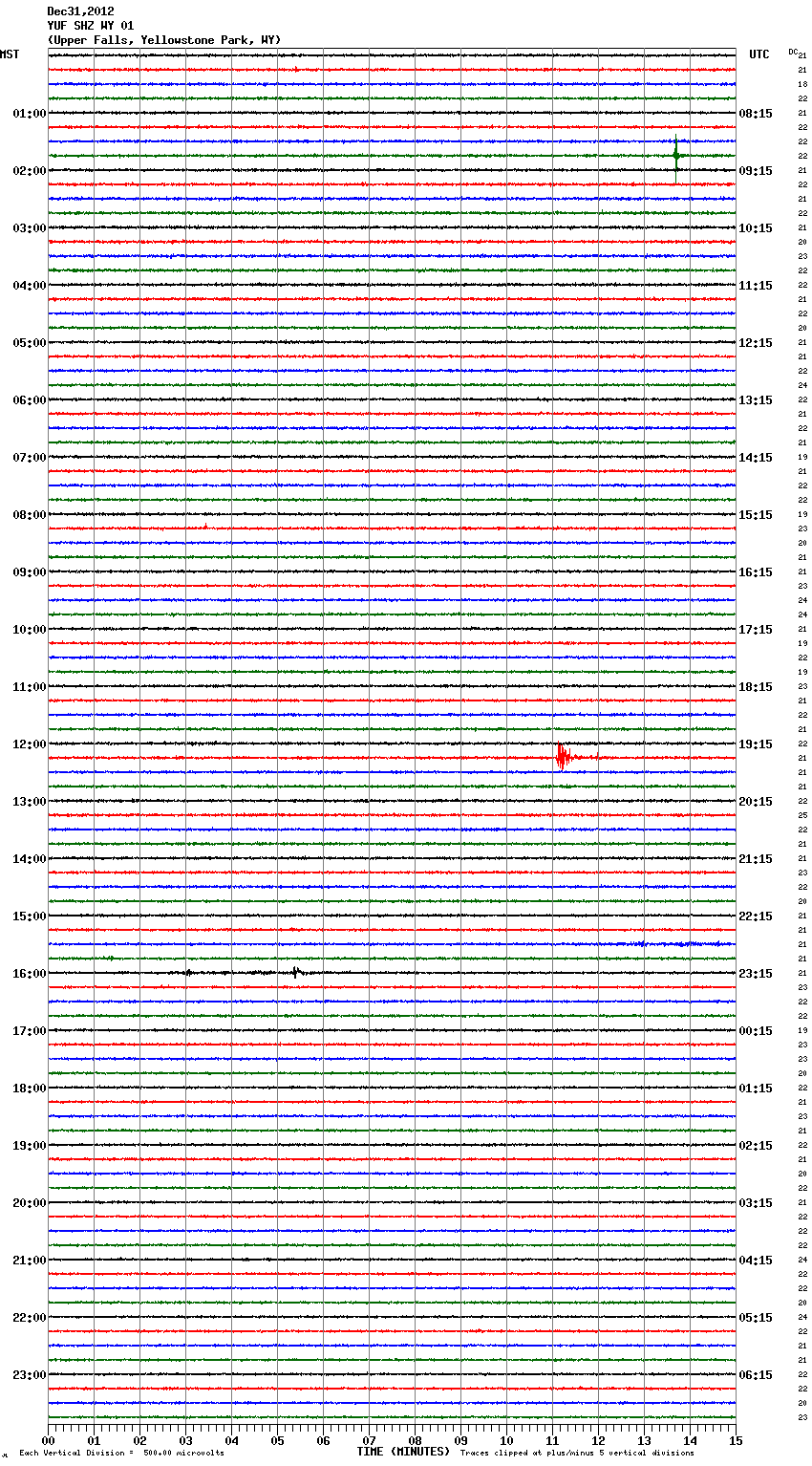Click the DC column header at top right
The height and width of the screenshot is (1466, 812).
pos(793,52)
